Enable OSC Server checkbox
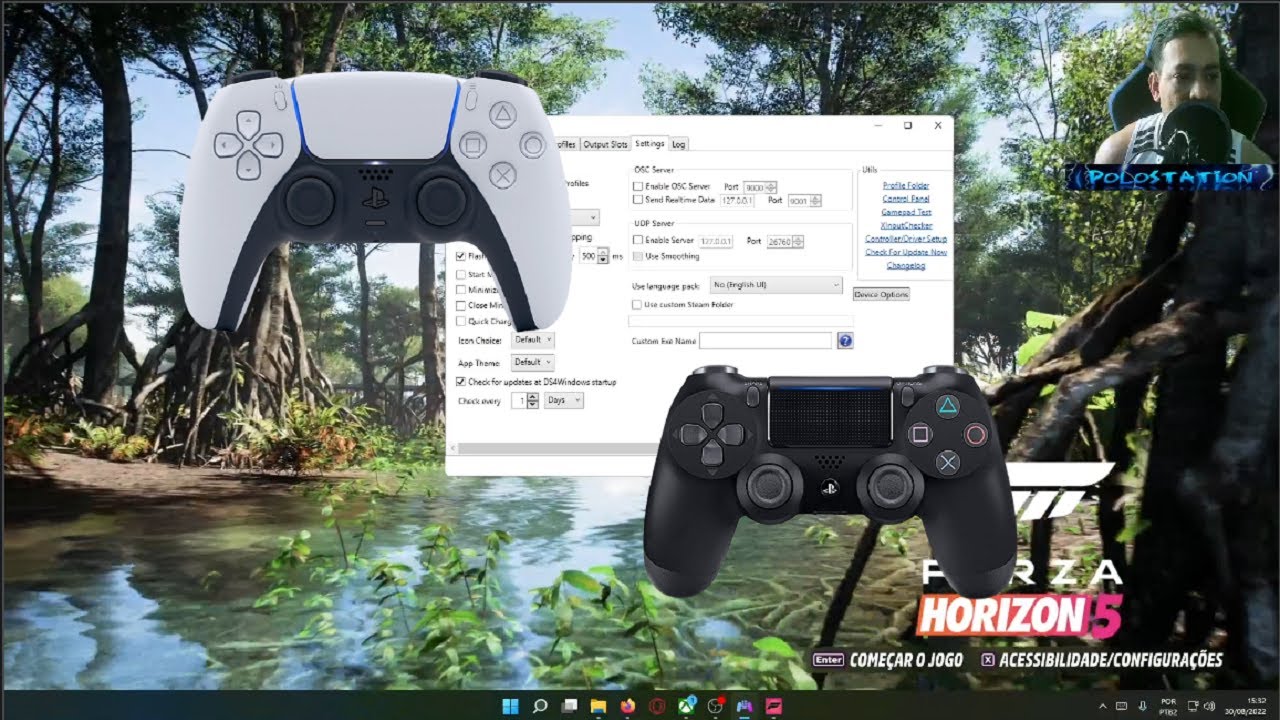Viewport: 1280px width, 720px height. 638,187
